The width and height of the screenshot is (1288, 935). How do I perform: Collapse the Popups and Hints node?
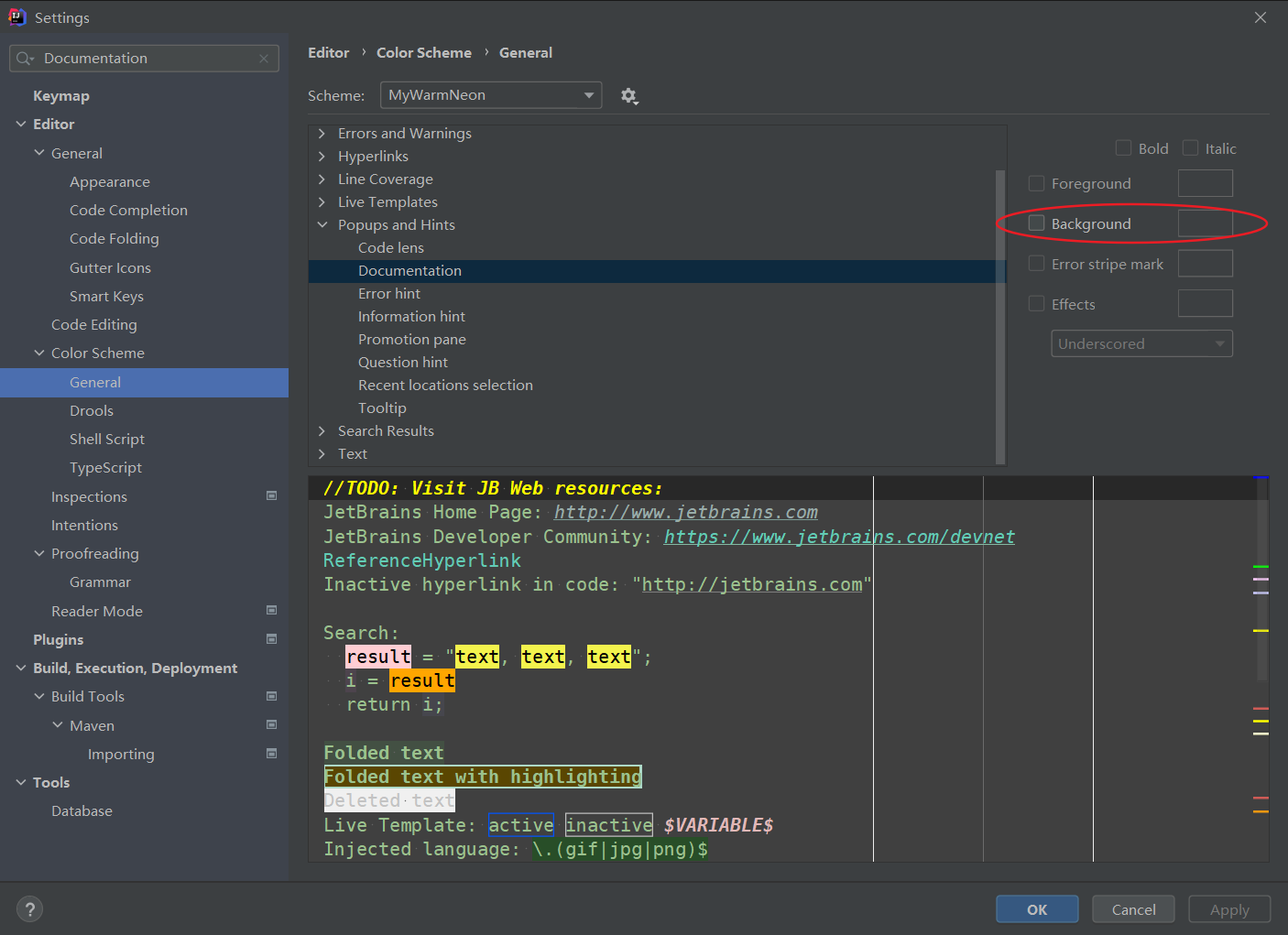coord(322,225)
